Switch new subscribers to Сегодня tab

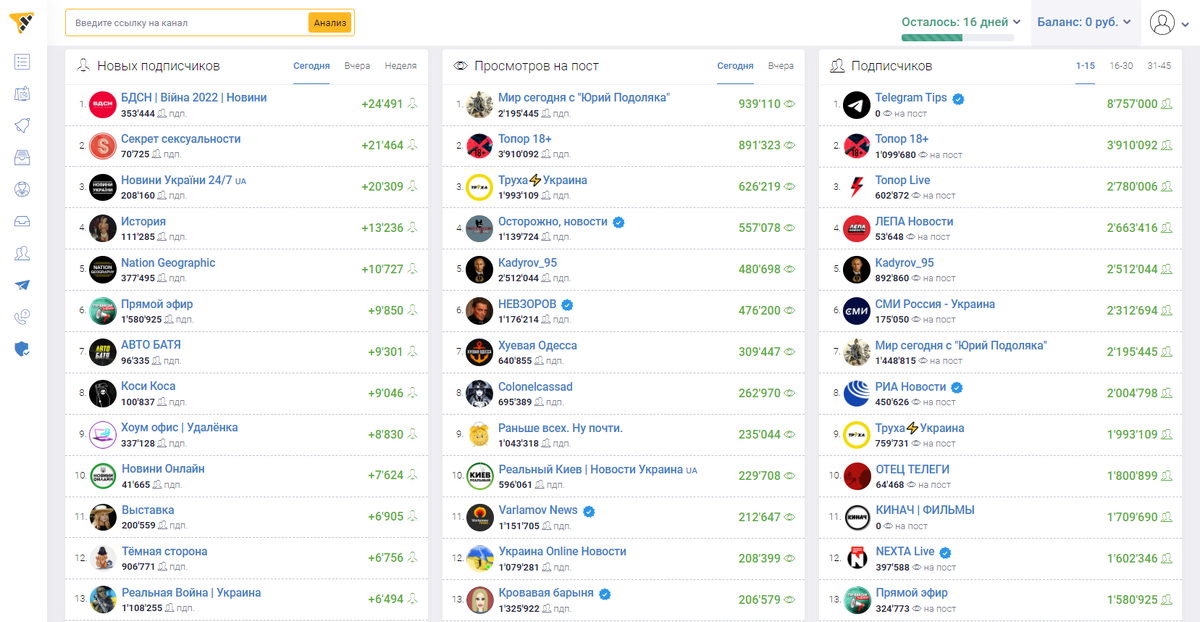[311, 66]
